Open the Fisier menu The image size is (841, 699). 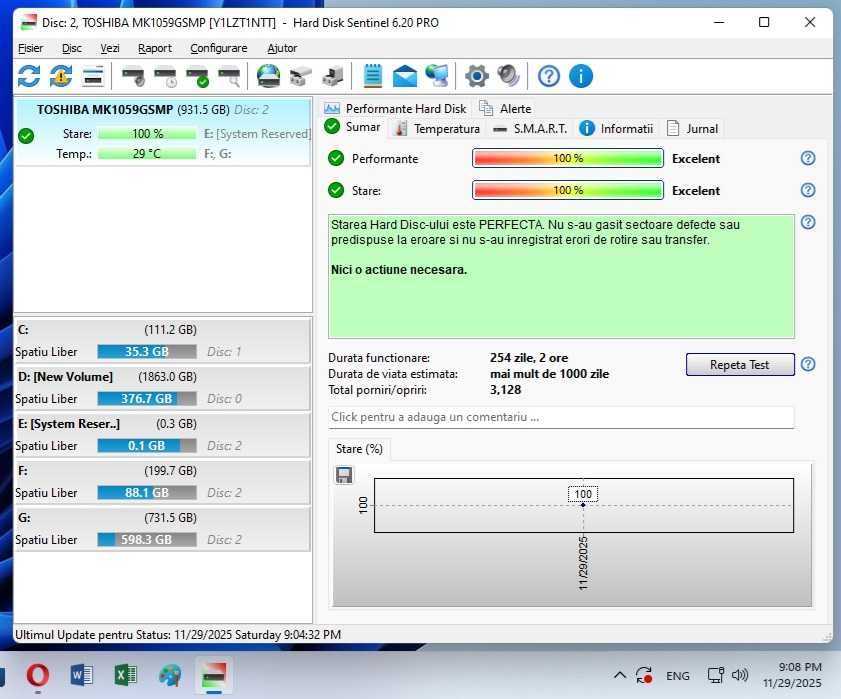(x=31, y=48)
